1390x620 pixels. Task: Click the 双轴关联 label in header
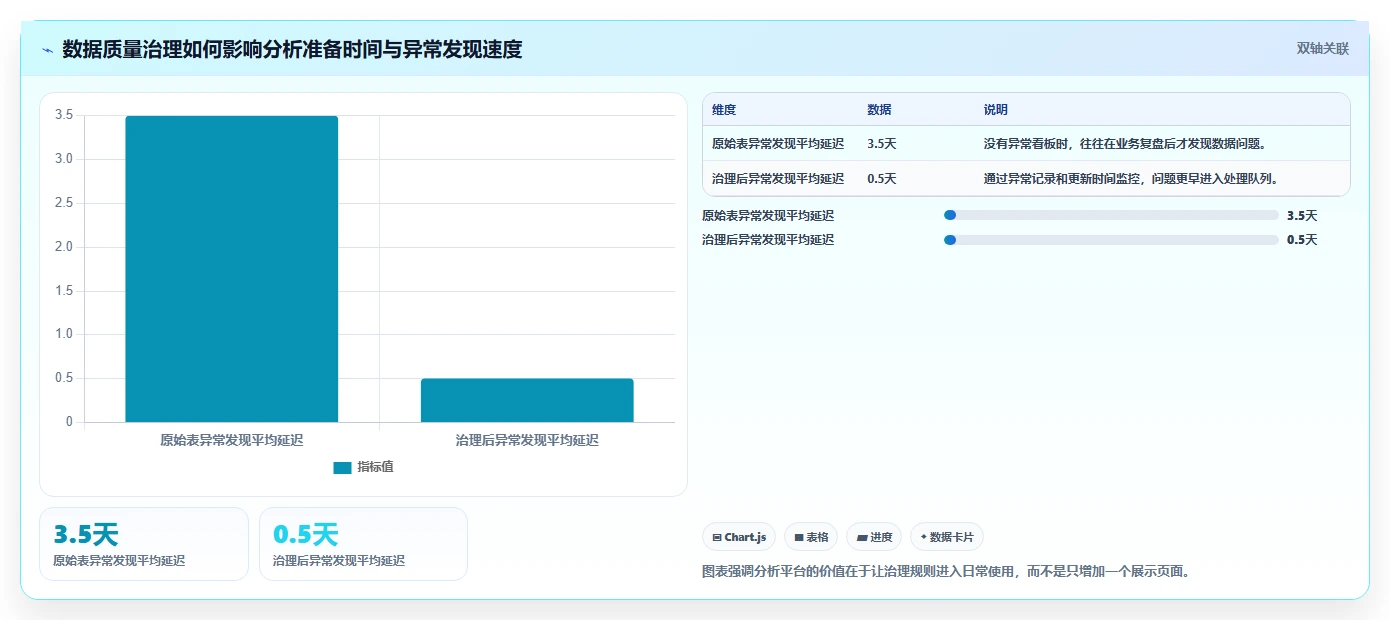coord(1323,49)
